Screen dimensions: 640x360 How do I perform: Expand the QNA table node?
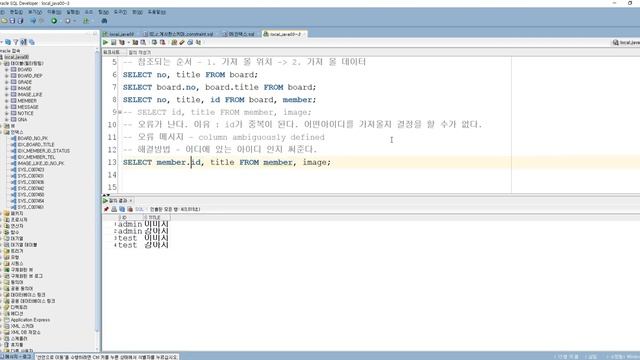[x=7, y=120]
